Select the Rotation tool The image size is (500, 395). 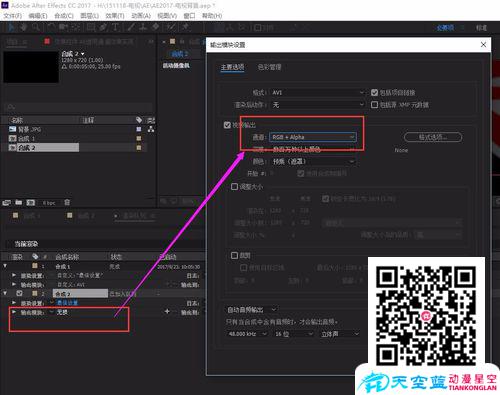51,27
